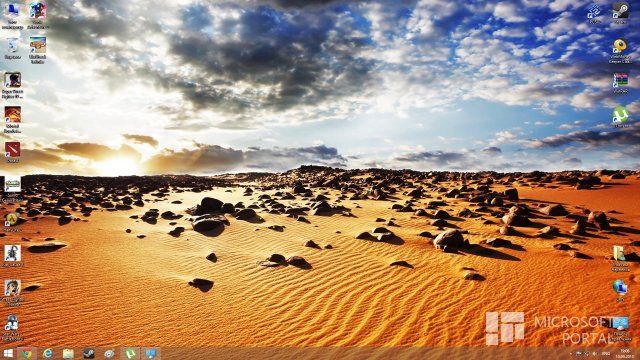Open the network globe desktop icon

click(x=620, y=291)
